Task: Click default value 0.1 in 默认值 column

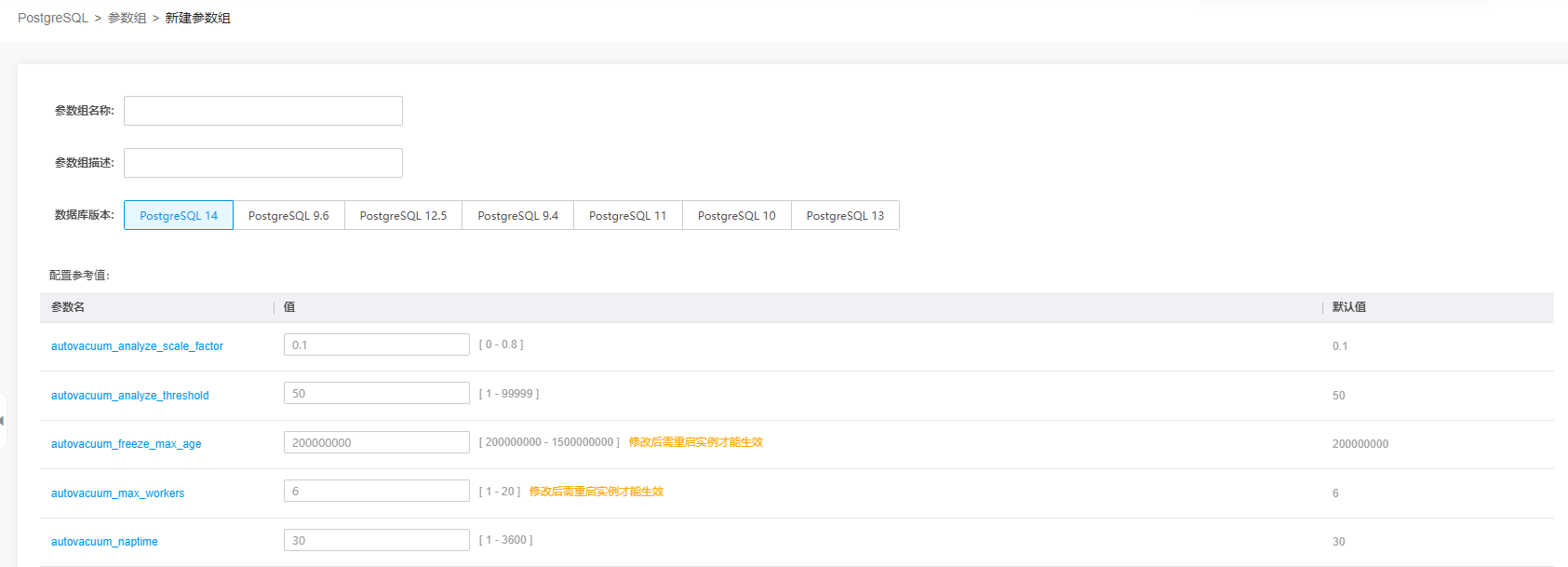Action: [x=1340, y=346]
